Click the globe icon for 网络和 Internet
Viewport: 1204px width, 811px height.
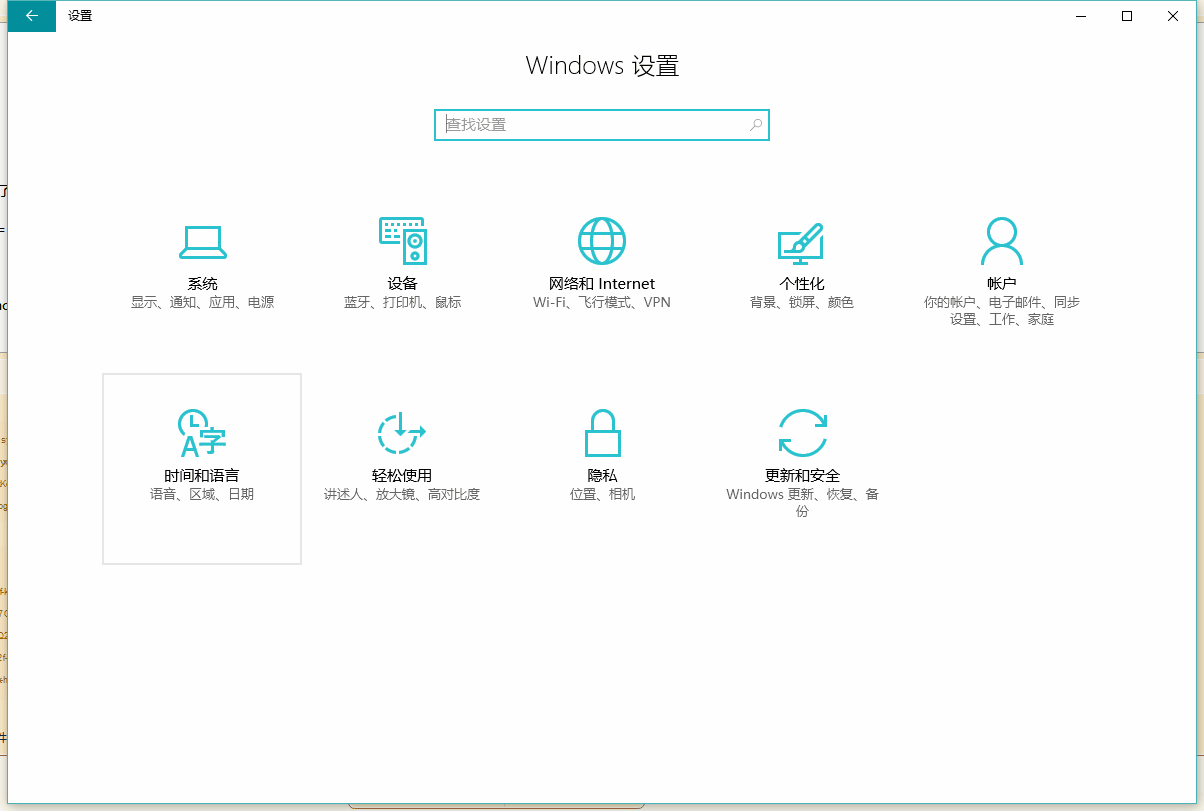pos(602,241)
